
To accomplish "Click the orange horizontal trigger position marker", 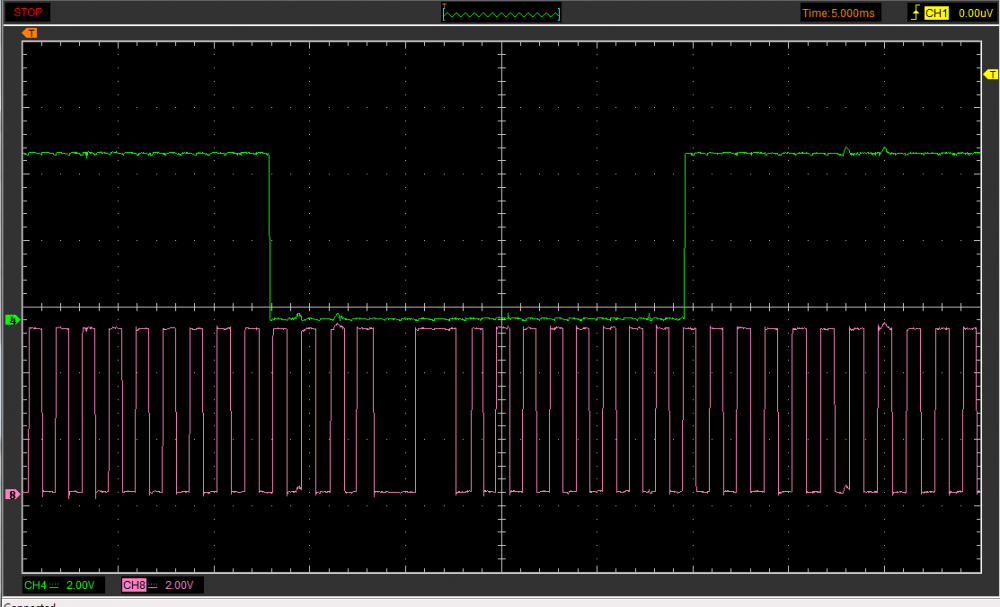I will [30, 33].
